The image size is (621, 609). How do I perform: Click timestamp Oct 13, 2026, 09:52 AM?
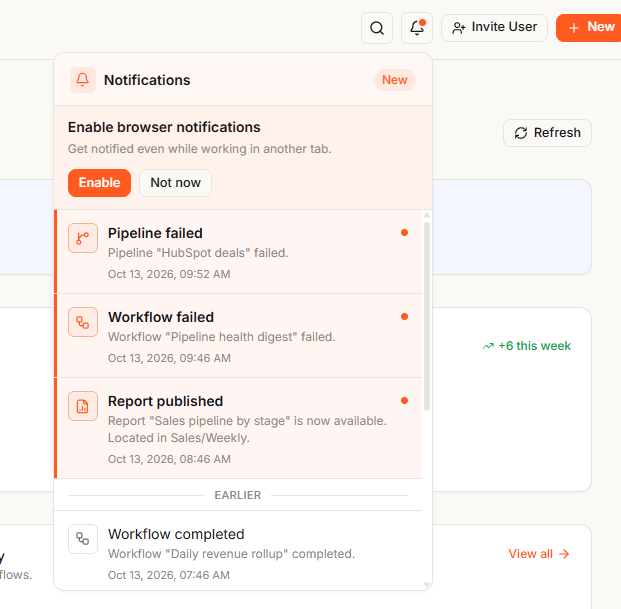tap(169, 274)
